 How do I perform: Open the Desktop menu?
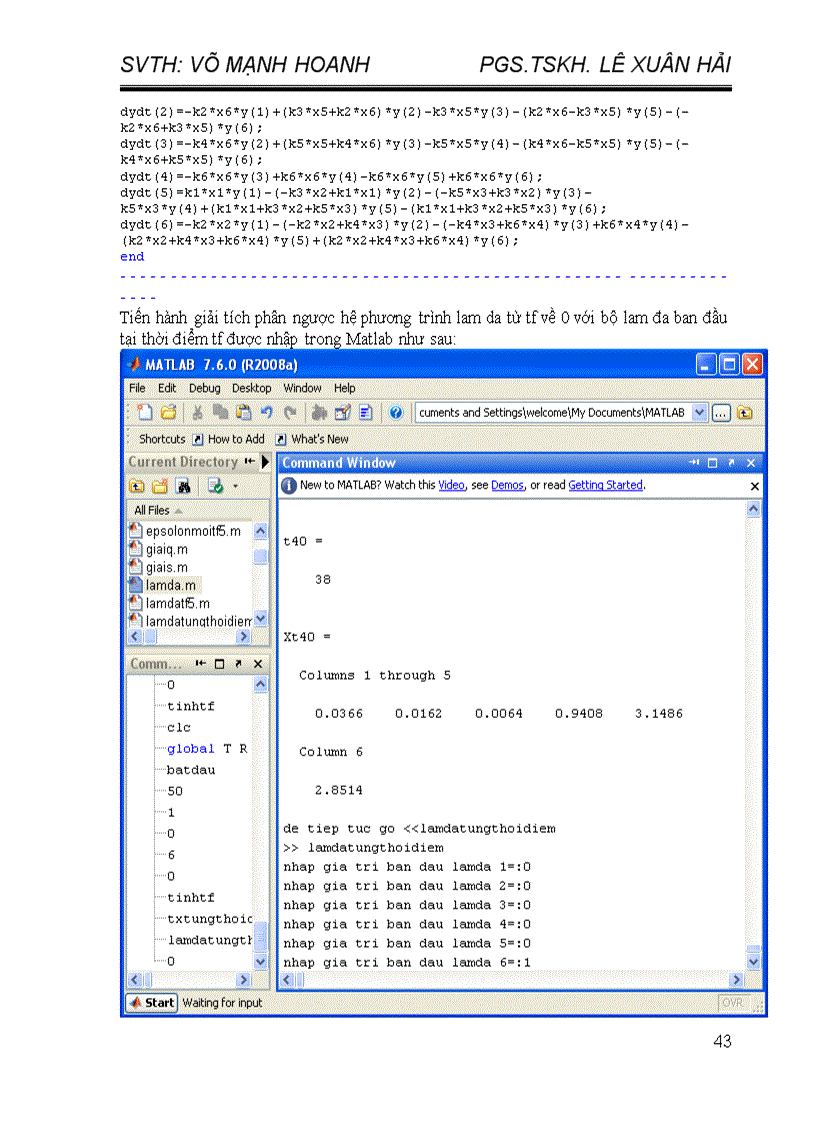click(x=252, y=388)
